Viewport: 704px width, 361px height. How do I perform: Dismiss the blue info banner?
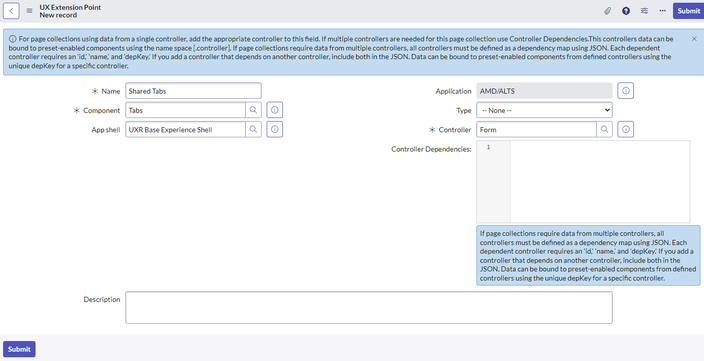(x=694, y=39)
